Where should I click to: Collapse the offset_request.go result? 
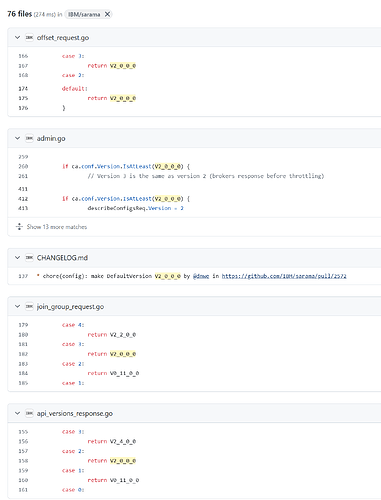tap(18, 37)
